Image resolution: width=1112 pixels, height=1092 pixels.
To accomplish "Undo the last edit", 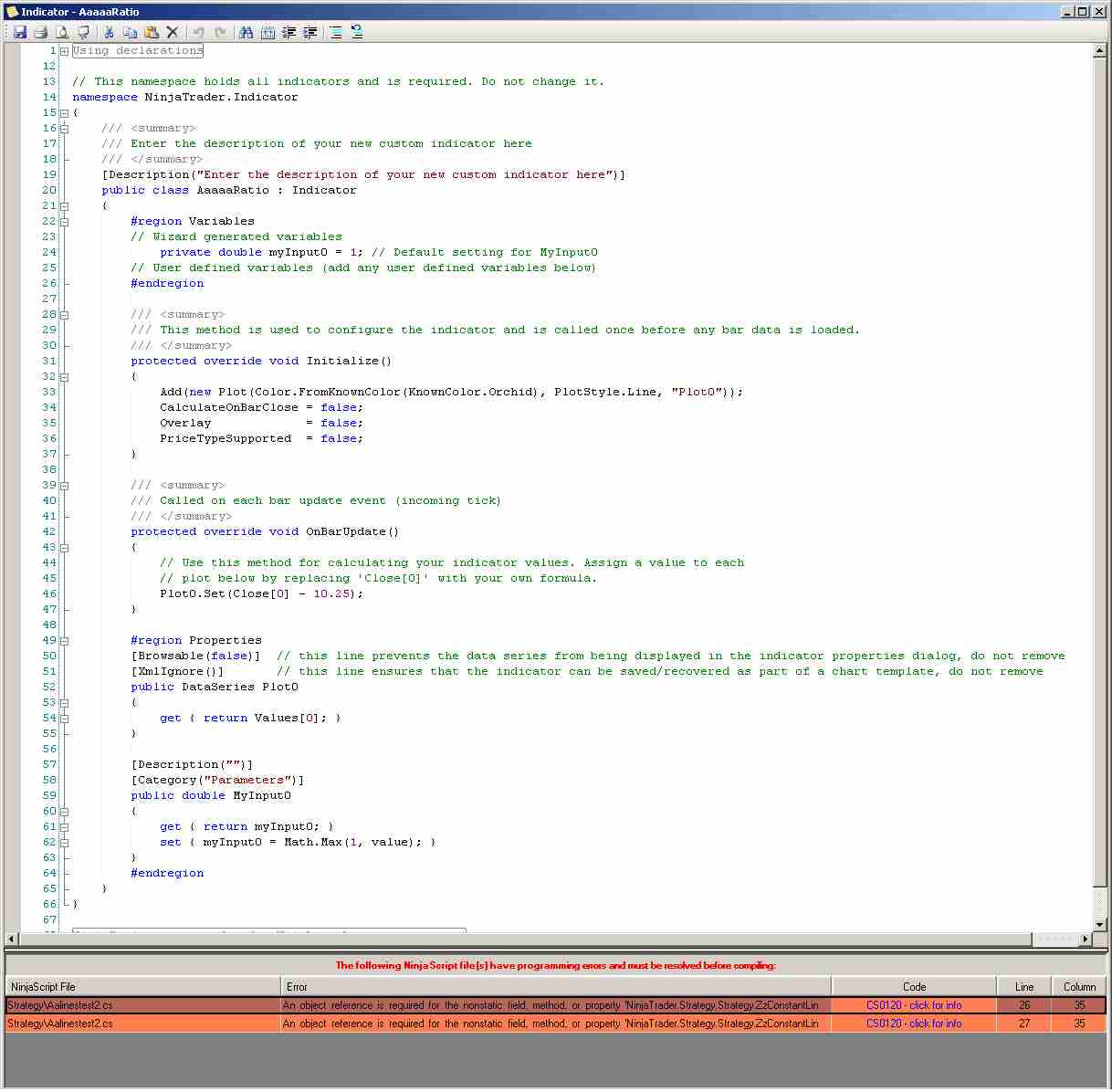I will click(198, 32).
